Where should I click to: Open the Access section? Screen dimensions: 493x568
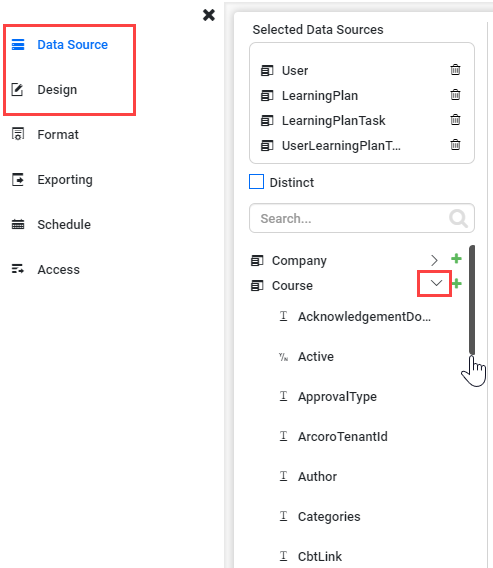tap(59, 269)
